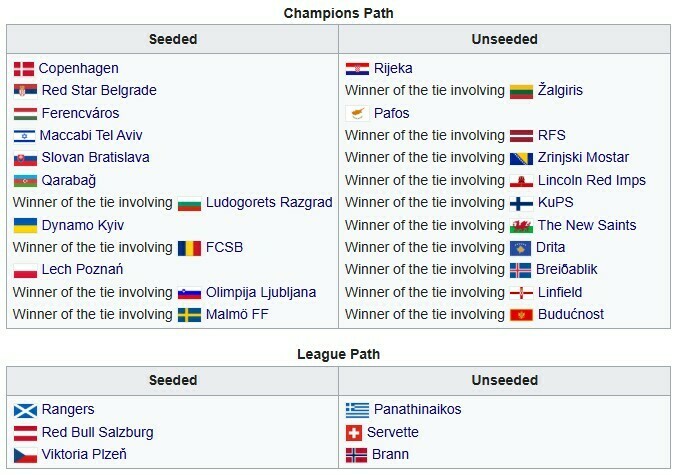The image size is (676, 475).
Task: Open the Lincoln Red Imps link
Action: pyautogui.click(x=591, y=181)
